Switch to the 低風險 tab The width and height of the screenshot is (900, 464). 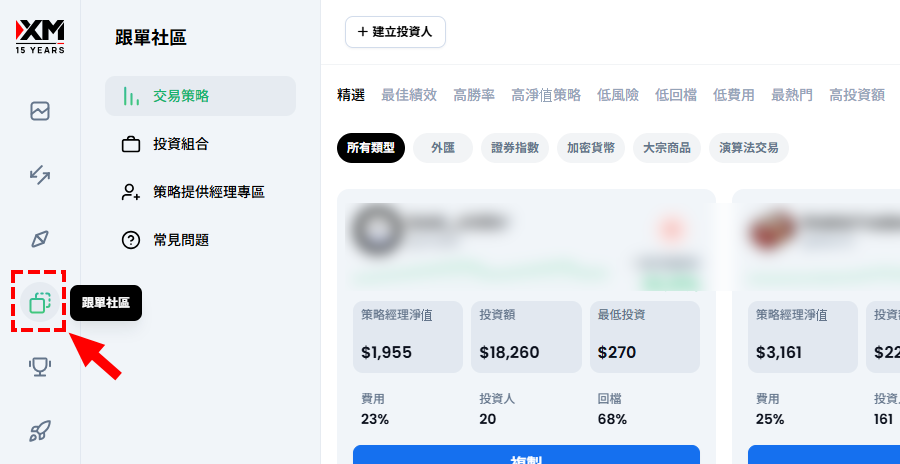coord(618,95)
